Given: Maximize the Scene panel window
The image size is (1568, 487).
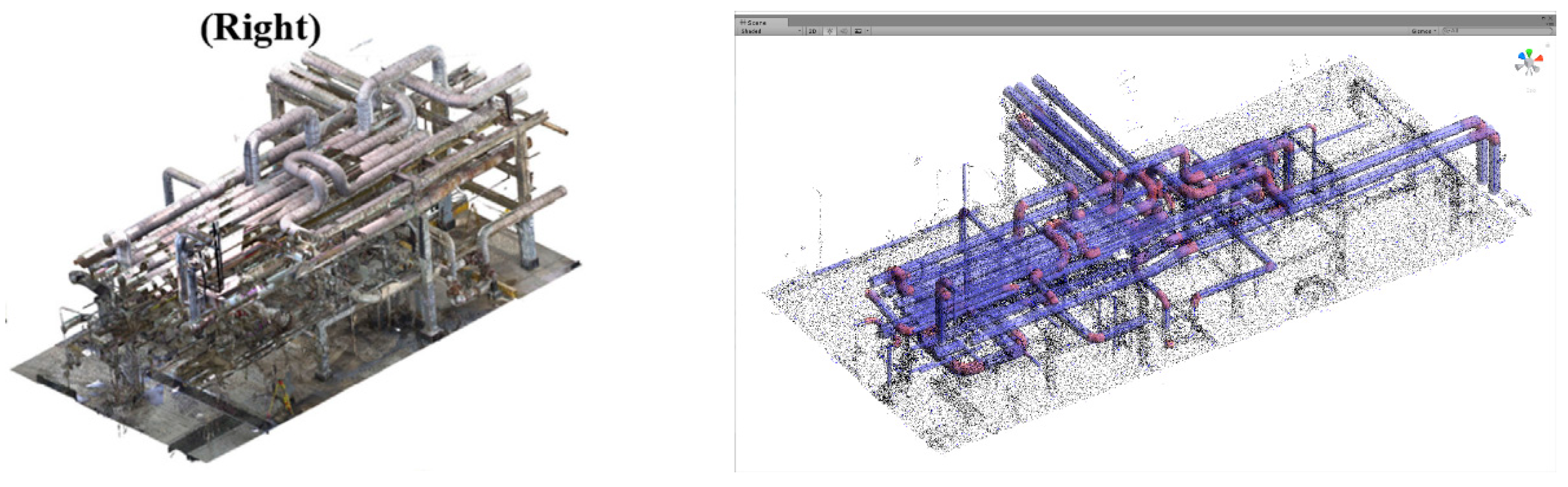Looking at the screenshot, I should (x=1543, y=18).
